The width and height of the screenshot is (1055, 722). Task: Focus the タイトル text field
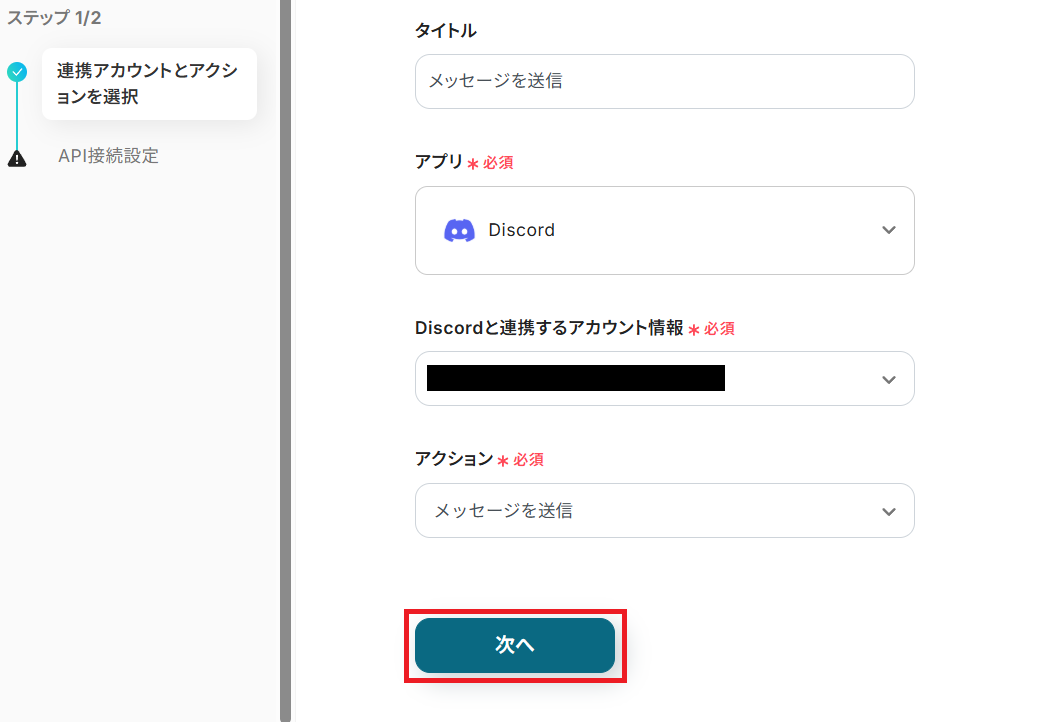pos(664,81)
